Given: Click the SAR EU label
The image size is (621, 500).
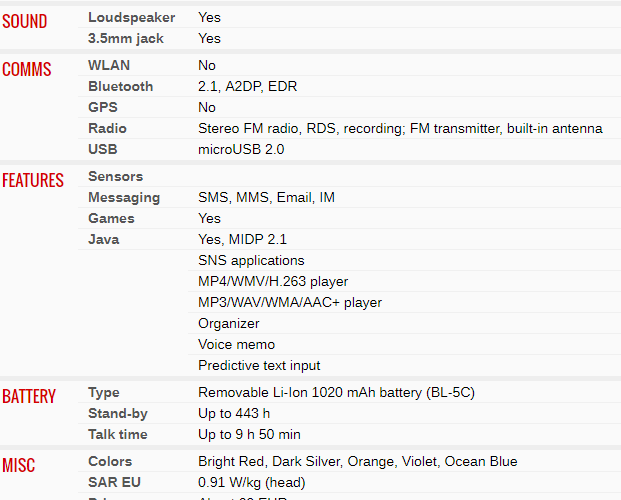Looking at the screenshot, I should tap(113, 482).
